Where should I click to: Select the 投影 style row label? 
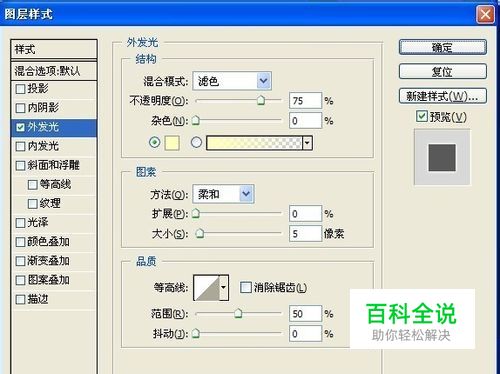coord(38,88)
